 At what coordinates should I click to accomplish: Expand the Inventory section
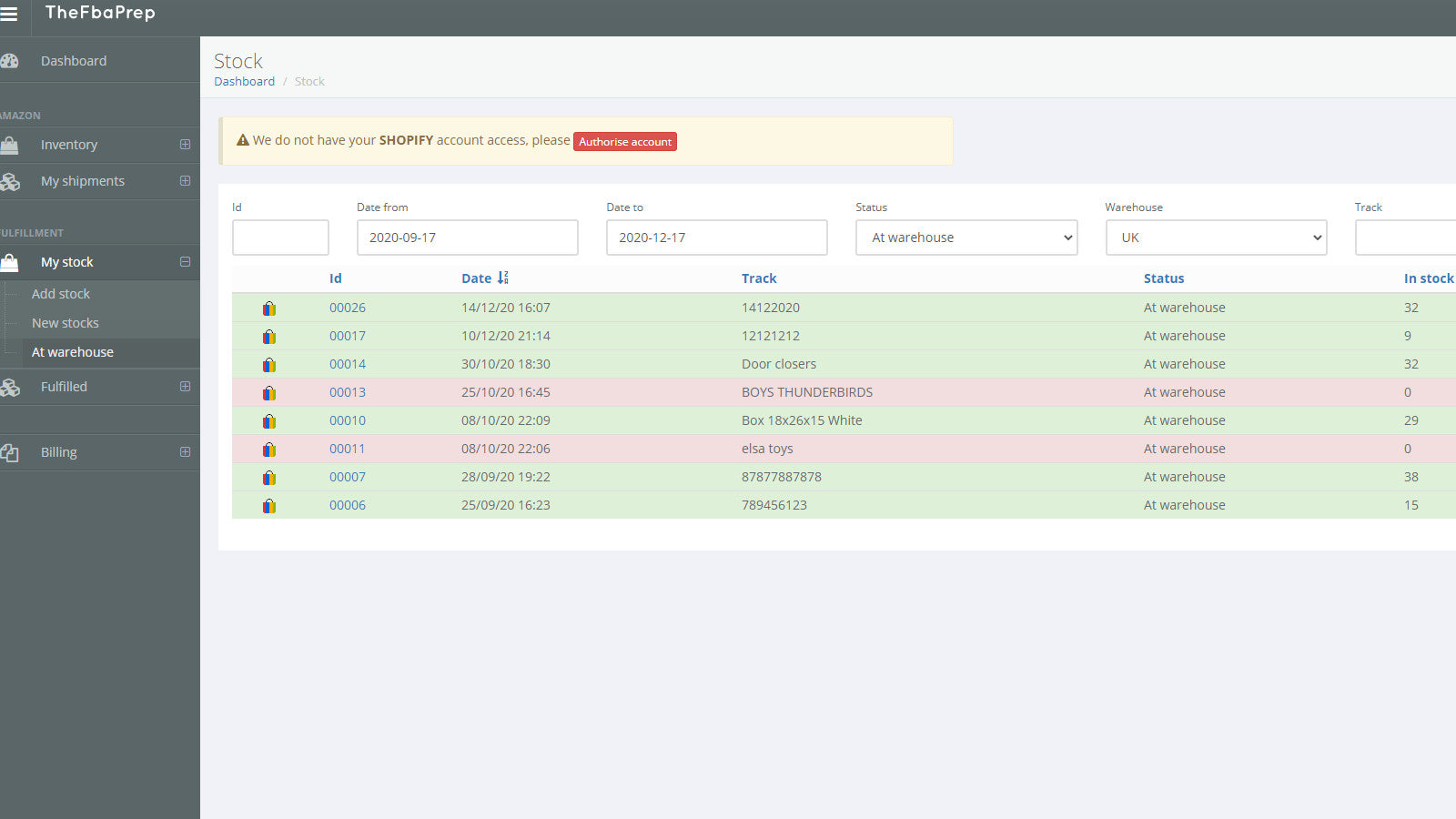click(x=185, y=145)
